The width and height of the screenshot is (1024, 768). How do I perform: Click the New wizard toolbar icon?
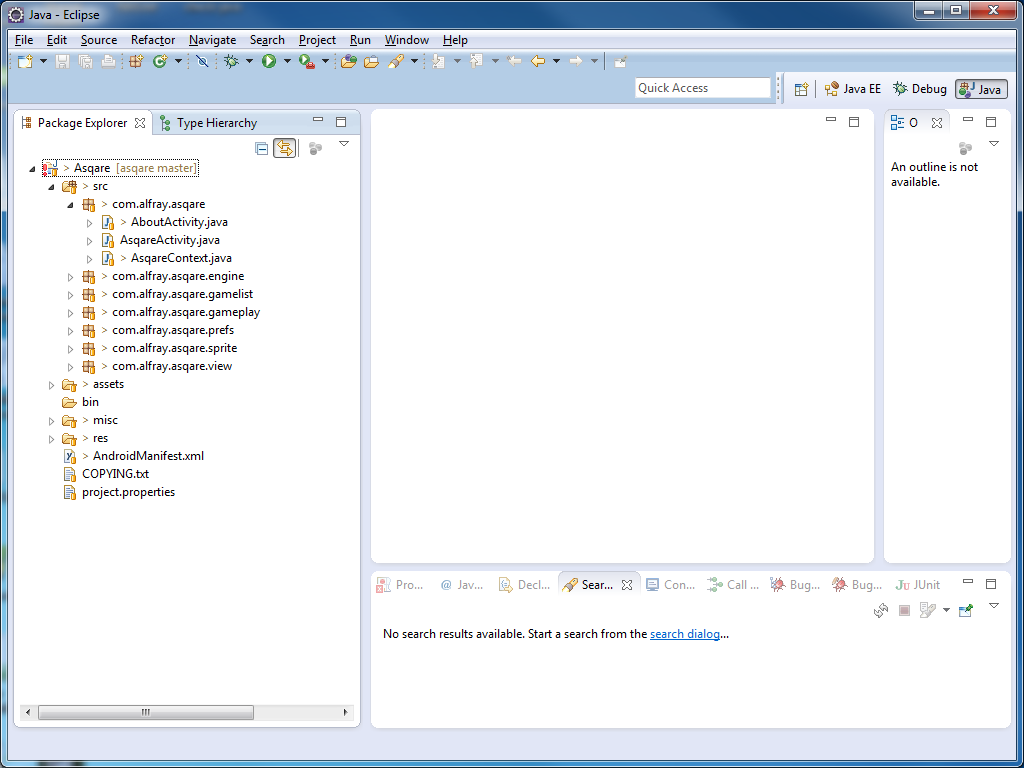(25, 61)
